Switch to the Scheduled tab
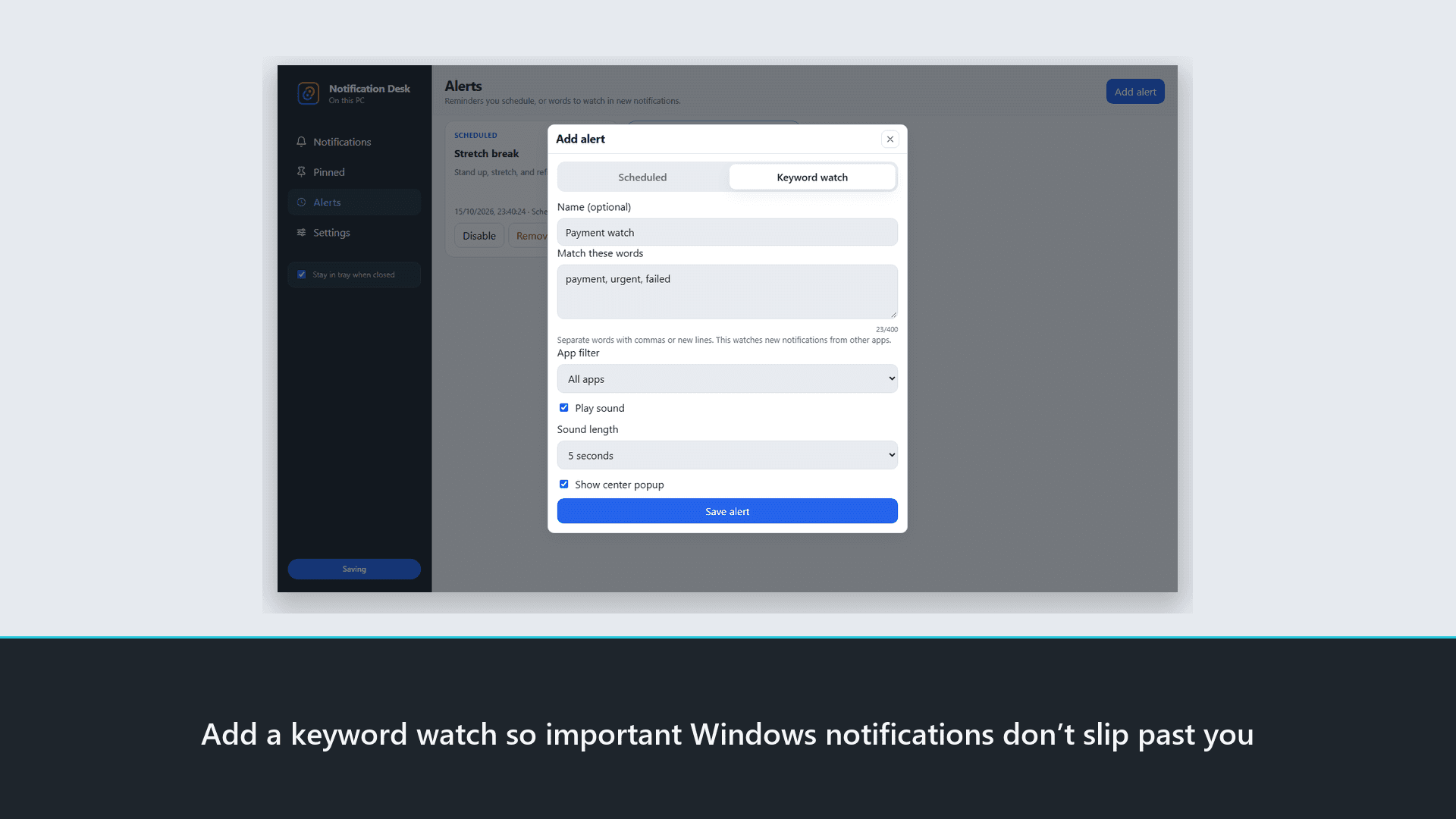Viewport: 1456px width, 819px height. coord(642,177)
